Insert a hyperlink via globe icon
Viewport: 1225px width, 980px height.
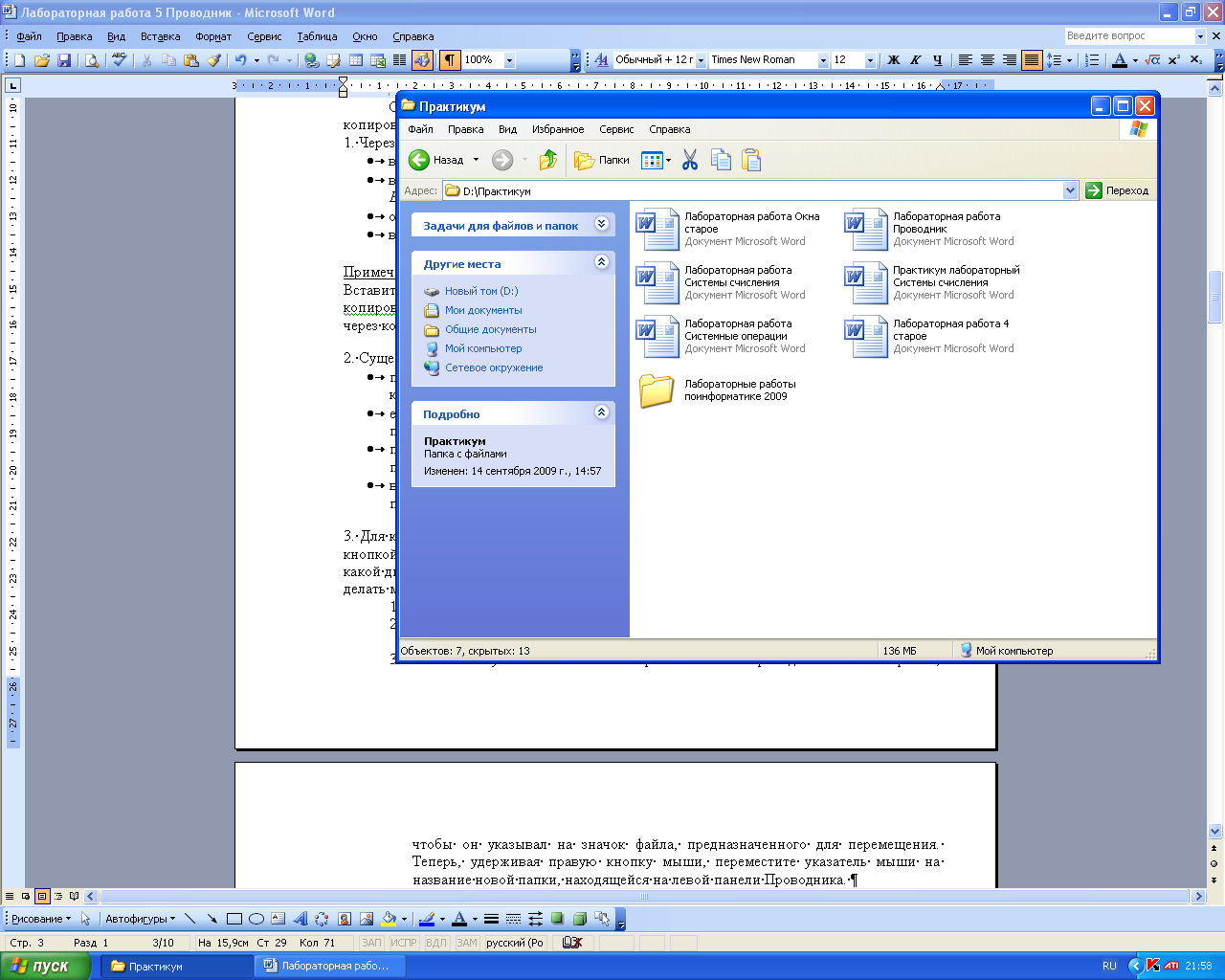[x=311, y=60]
